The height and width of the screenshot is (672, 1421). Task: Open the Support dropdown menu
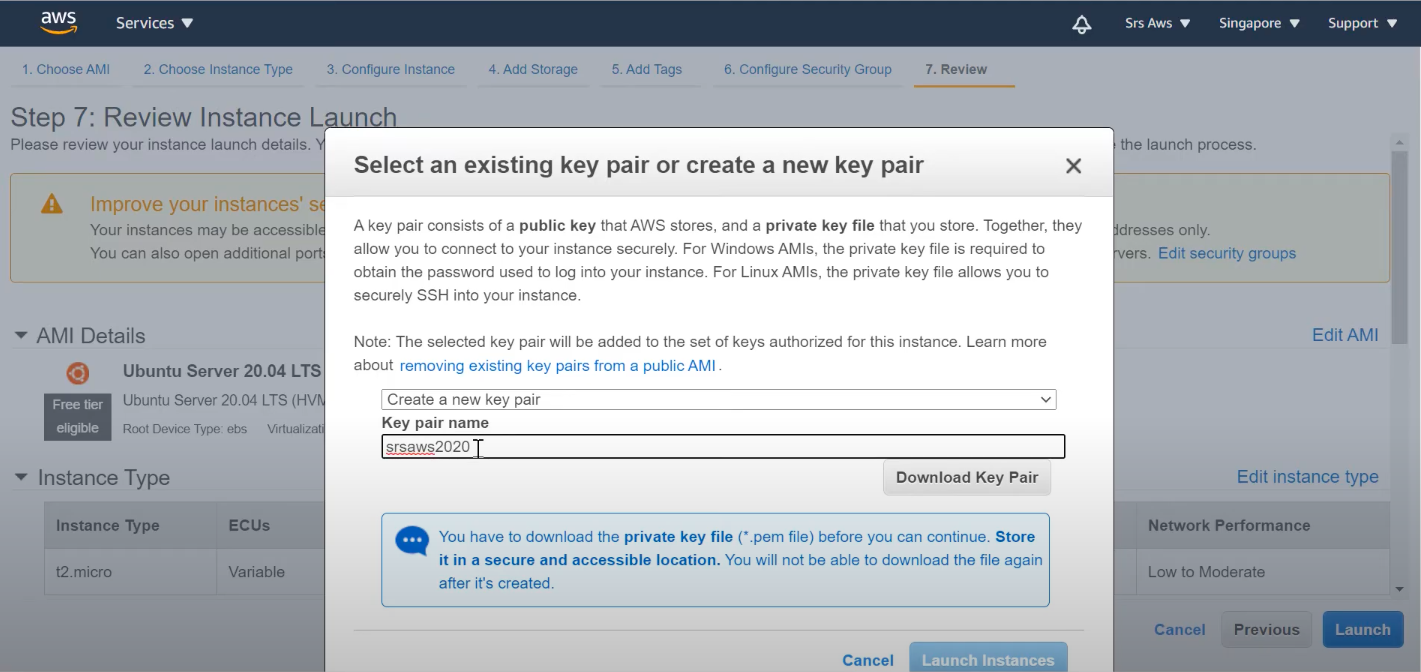1362,23
